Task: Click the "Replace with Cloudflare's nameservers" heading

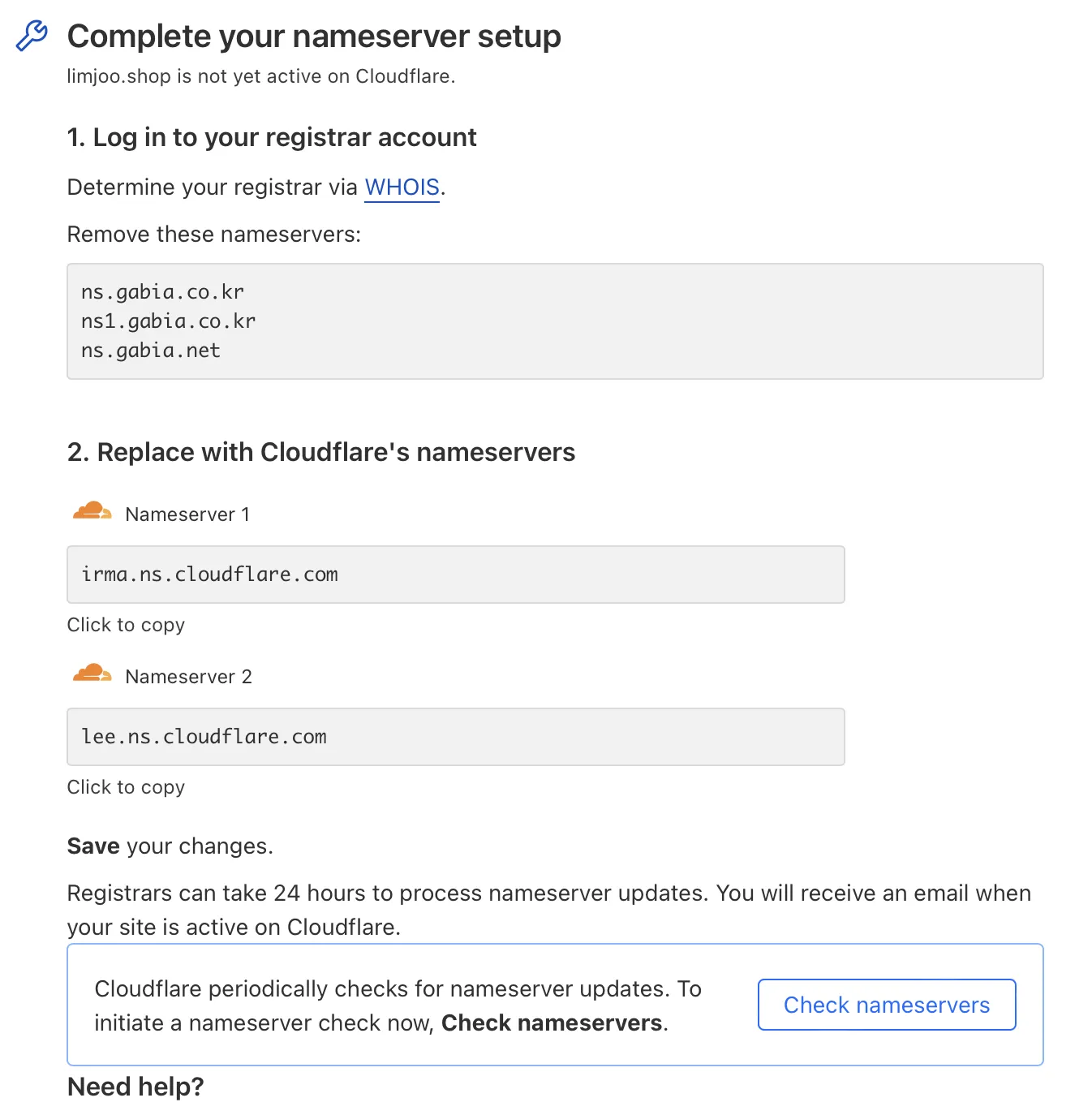Action: (x=320, y=452)
